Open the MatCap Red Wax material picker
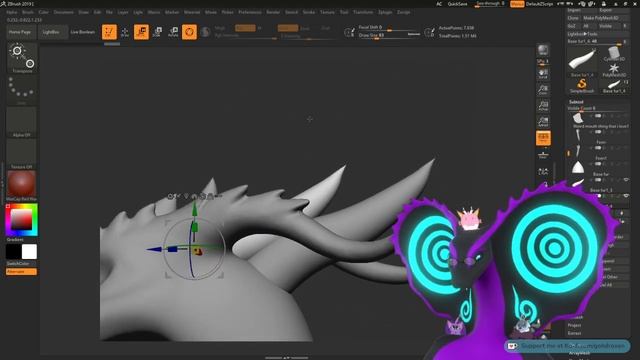 (21, 186)
